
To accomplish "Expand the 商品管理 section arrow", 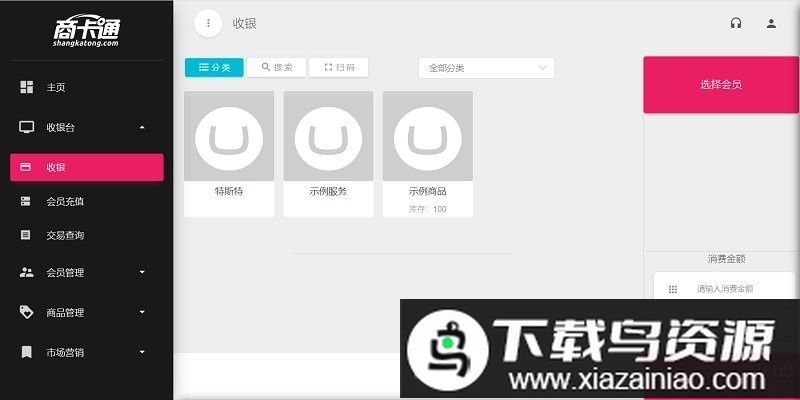I will 142,312.
